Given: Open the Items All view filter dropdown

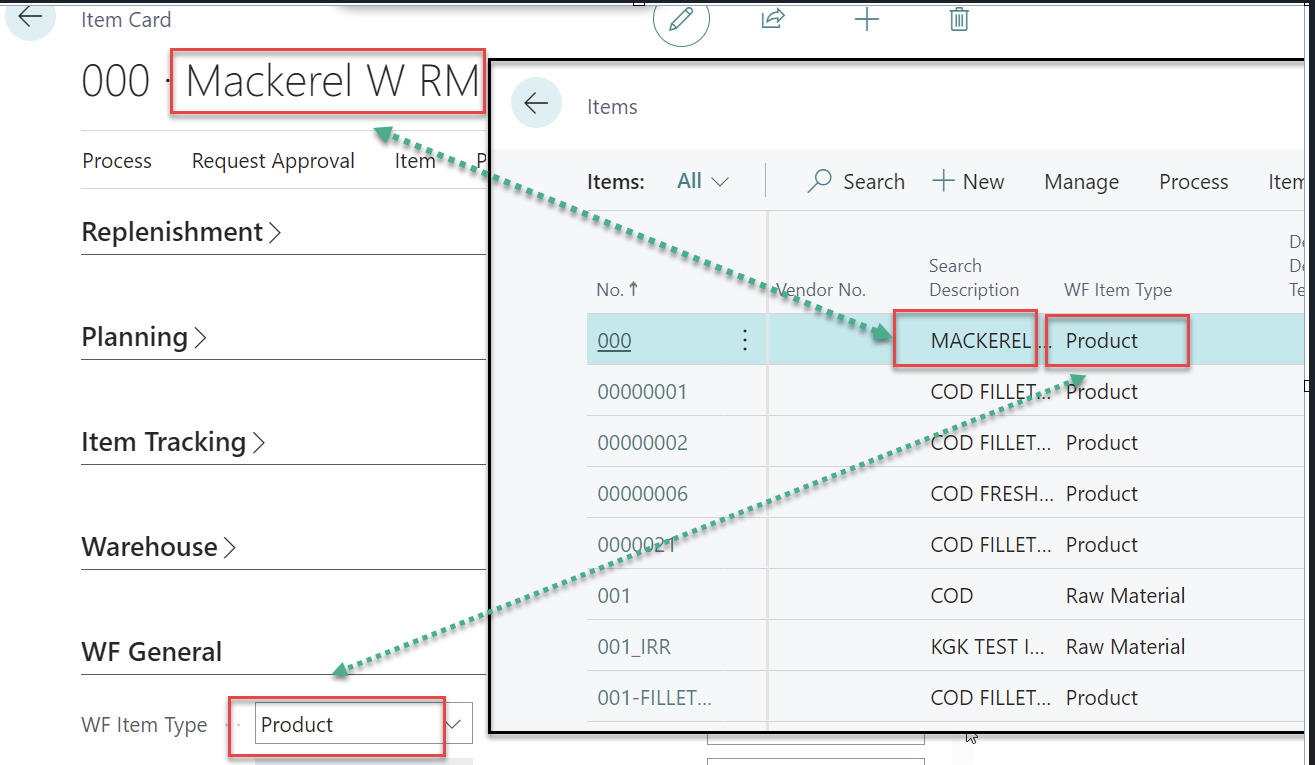Looking at the screenshot, I should 703,182.
